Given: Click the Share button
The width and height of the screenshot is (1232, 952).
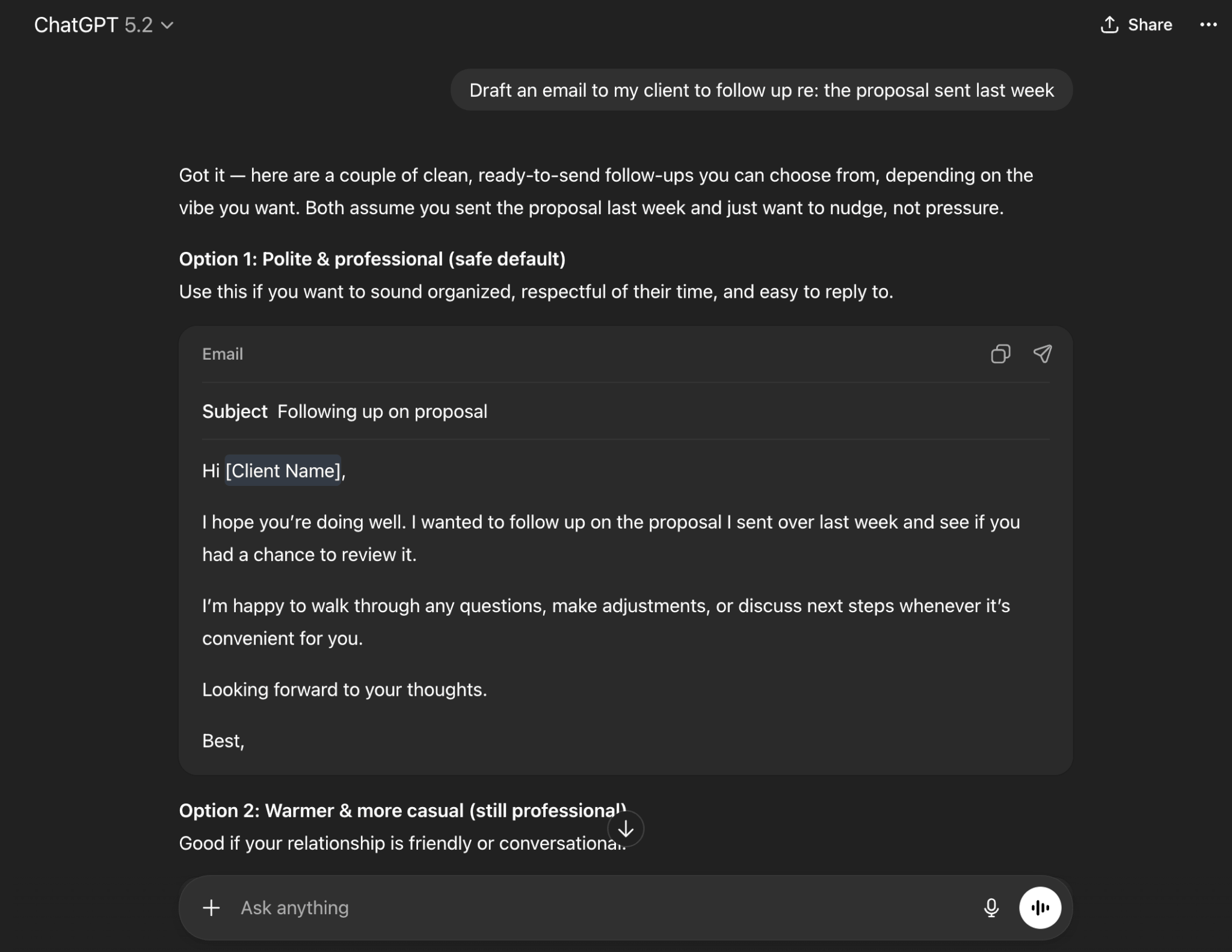Looking at the screenshot, I should coord(1136,25).
